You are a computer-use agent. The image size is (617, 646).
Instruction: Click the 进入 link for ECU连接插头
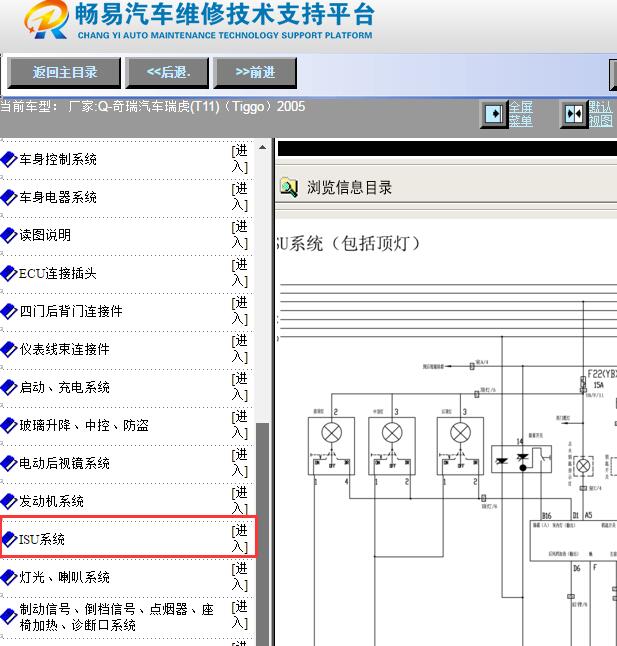tap(240, 273)
